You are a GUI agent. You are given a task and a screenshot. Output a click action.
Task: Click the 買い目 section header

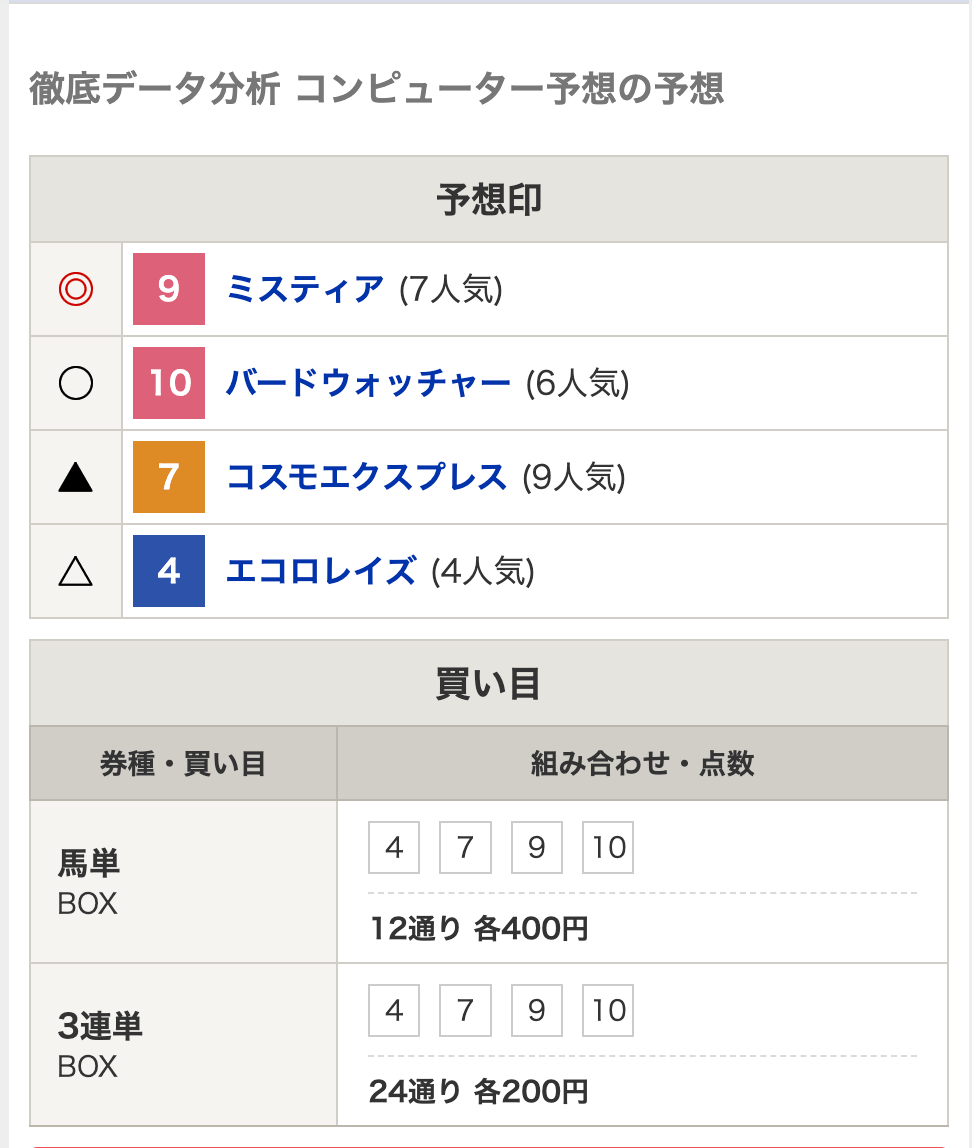[x=489, y=683]
